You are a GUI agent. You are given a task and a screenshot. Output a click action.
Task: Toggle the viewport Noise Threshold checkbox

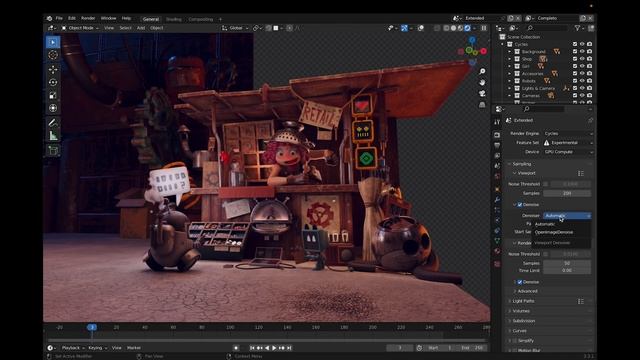[x=545, y=184]
